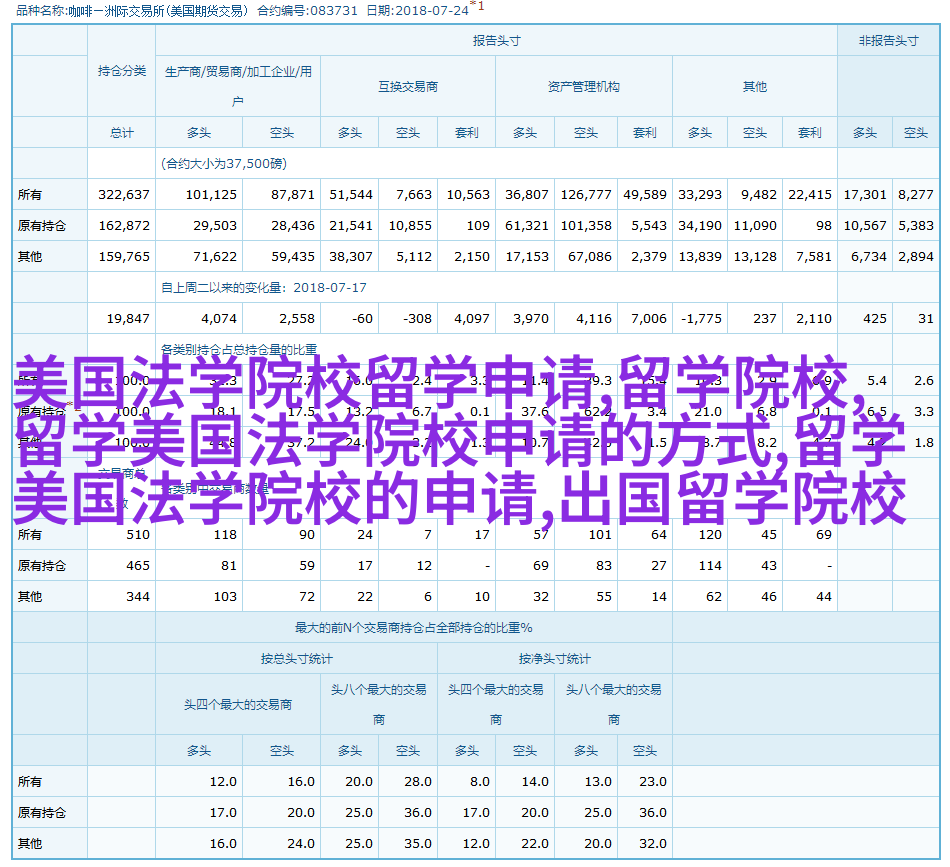Click the cell with value 162,872
950x867 pixels.
coord(124,226)
